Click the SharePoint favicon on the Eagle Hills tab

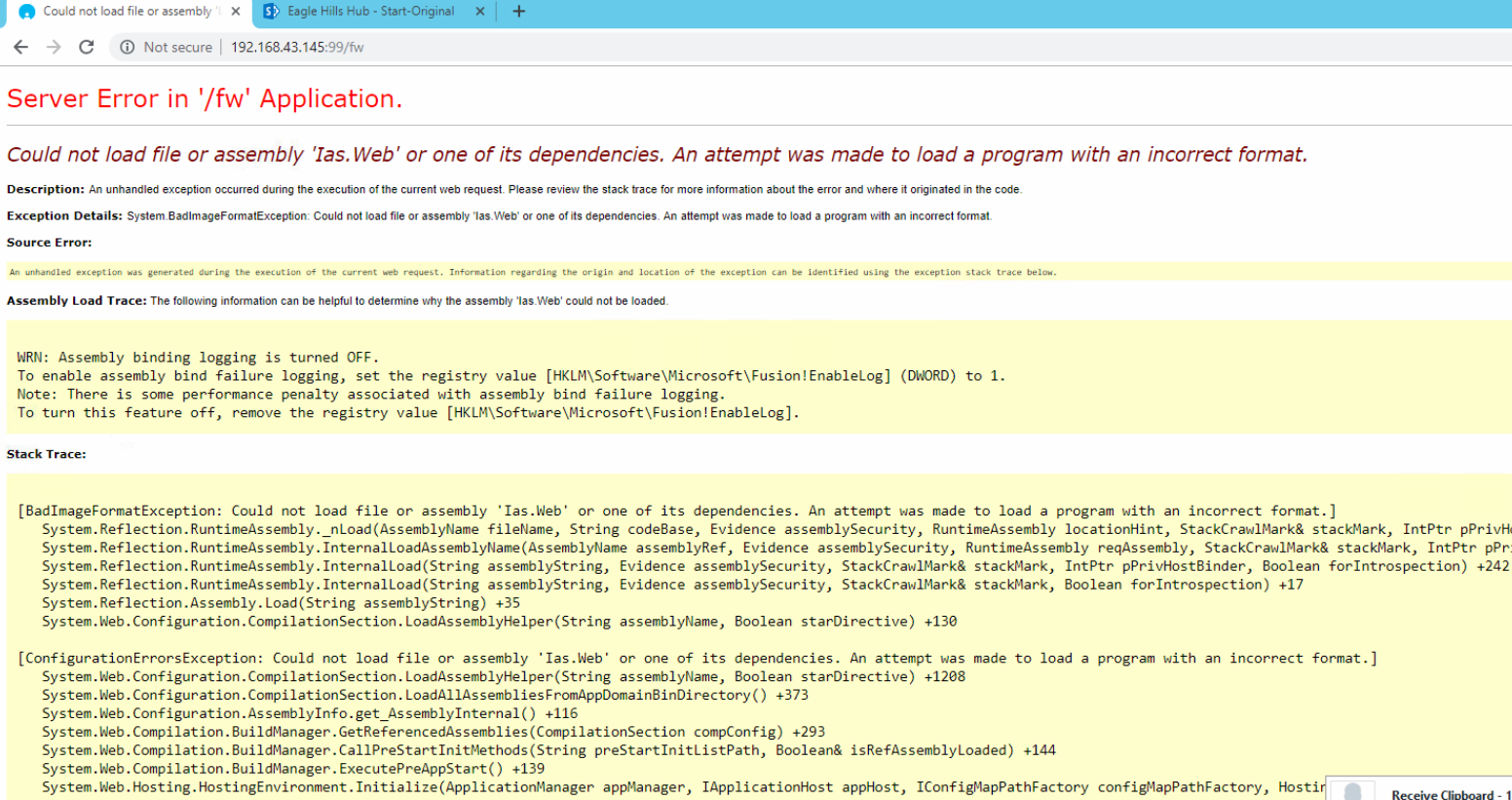(x=270, y=11)
